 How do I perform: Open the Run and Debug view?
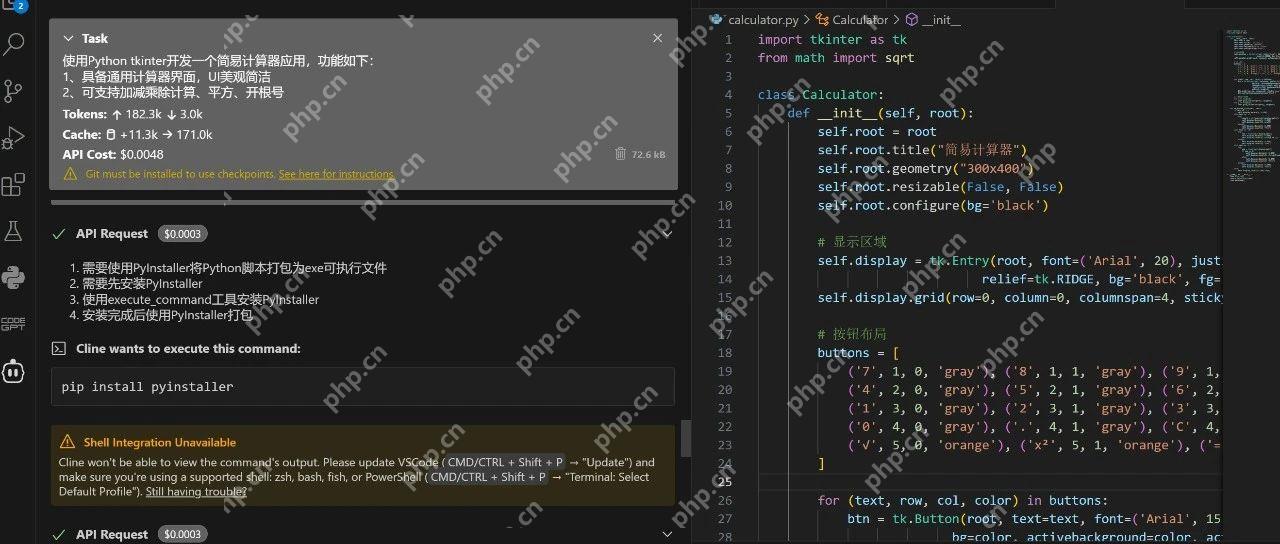pyautogui.click(x=14, y=138)
